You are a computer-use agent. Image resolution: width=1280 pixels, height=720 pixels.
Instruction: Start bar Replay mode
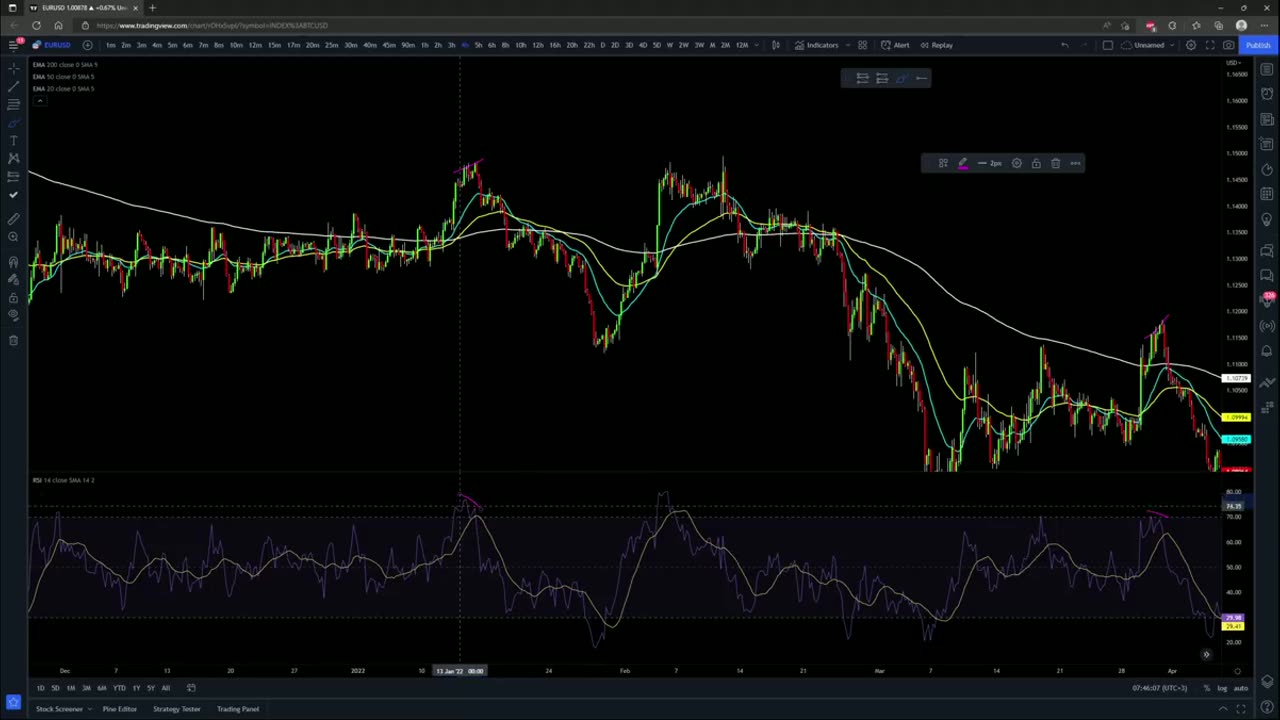[937, 45]
